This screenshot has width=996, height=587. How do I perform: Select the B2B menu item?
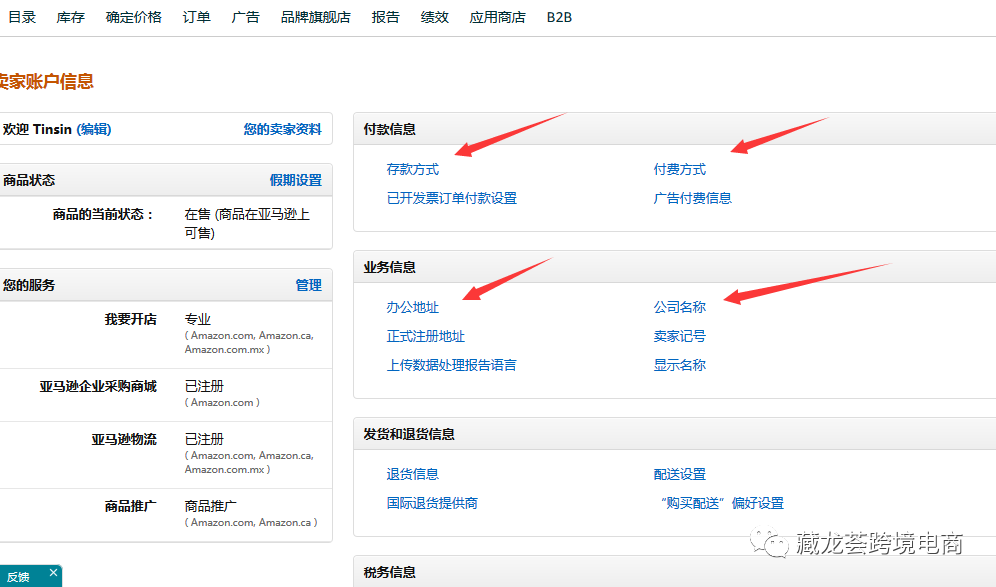559,16
